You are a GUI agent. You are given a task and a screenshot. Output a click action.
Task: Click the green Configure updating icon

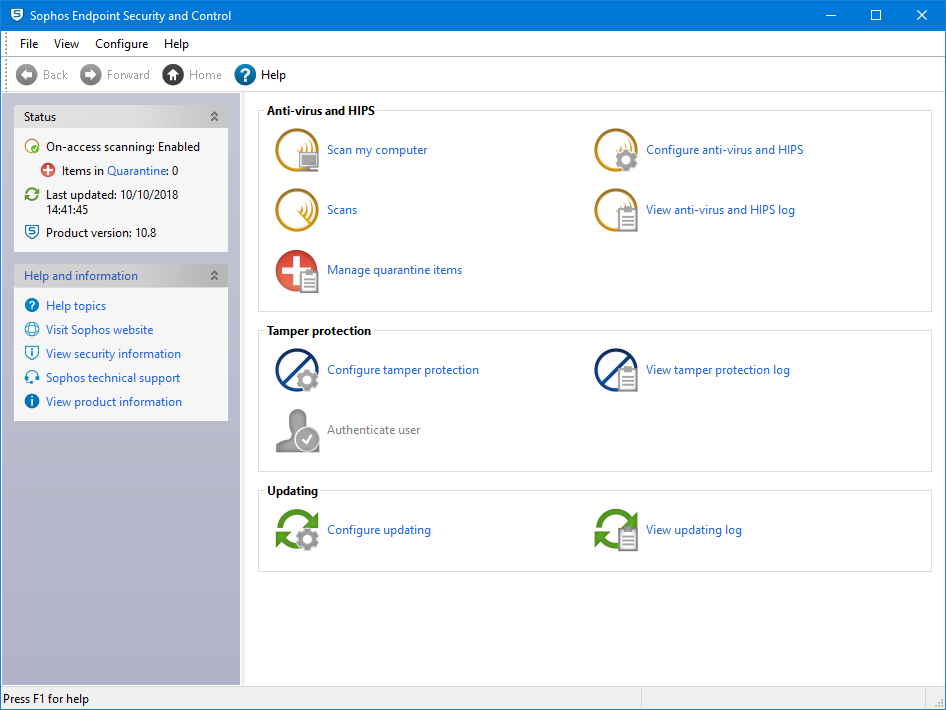tap(297, 531)
